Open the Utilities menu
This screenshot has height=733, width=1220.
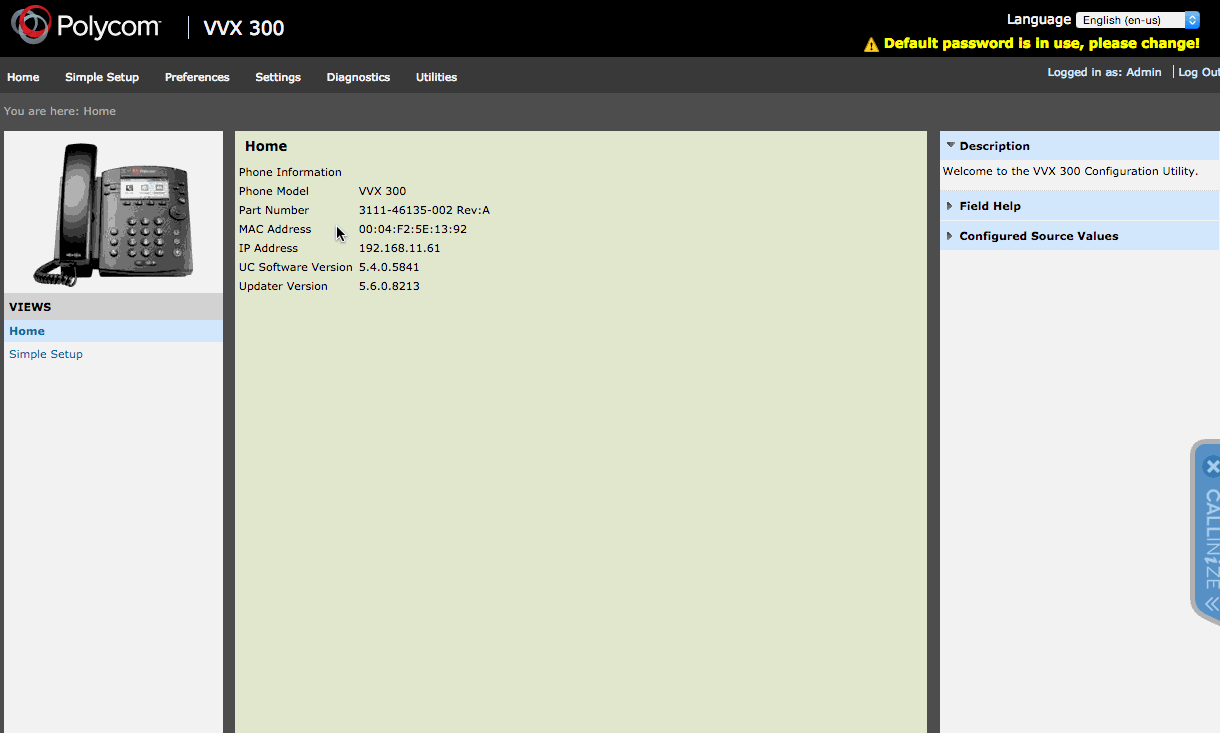pos(436,76)
